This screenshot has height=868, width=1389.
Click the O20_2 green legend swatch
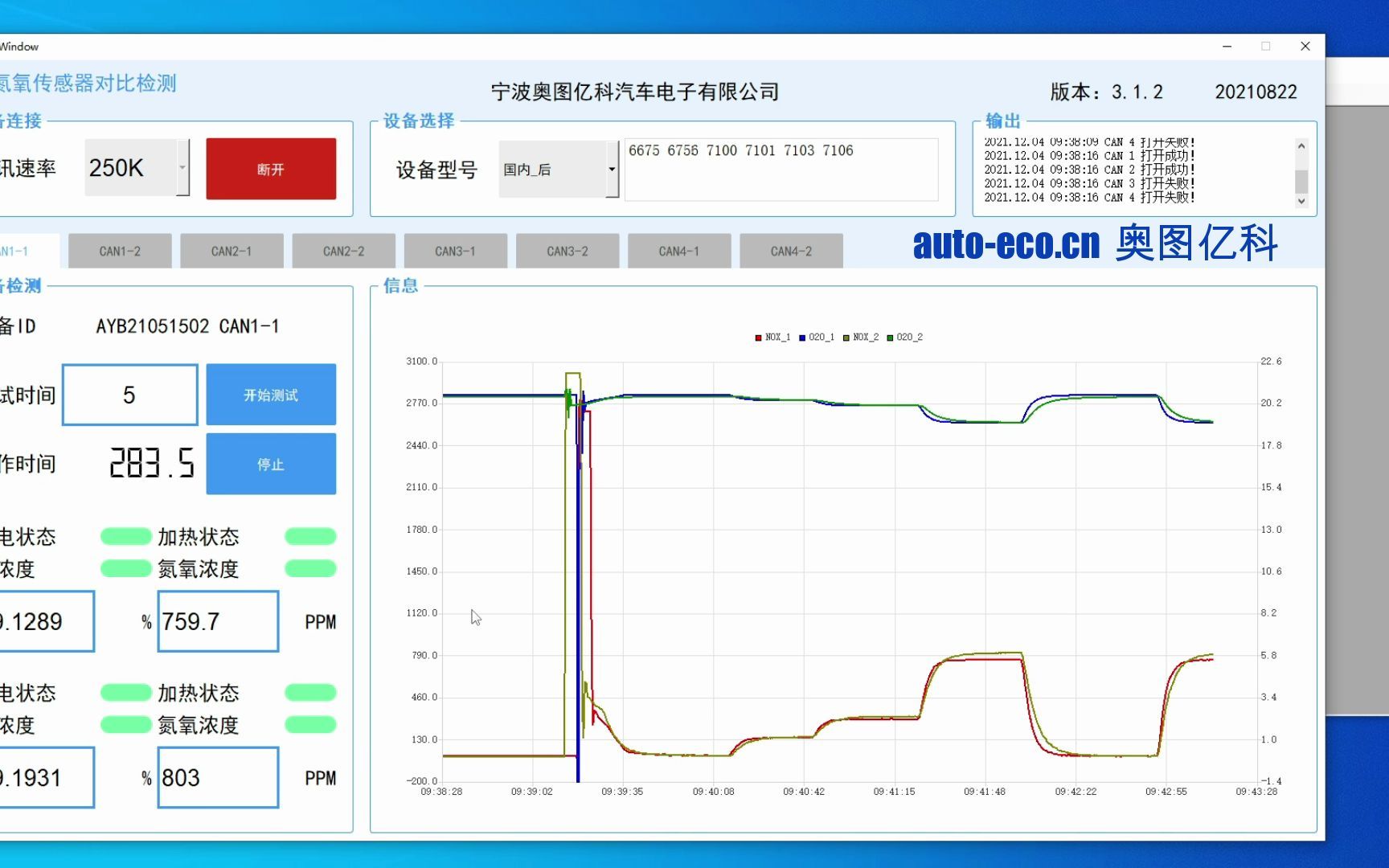[x=890, y=338]
